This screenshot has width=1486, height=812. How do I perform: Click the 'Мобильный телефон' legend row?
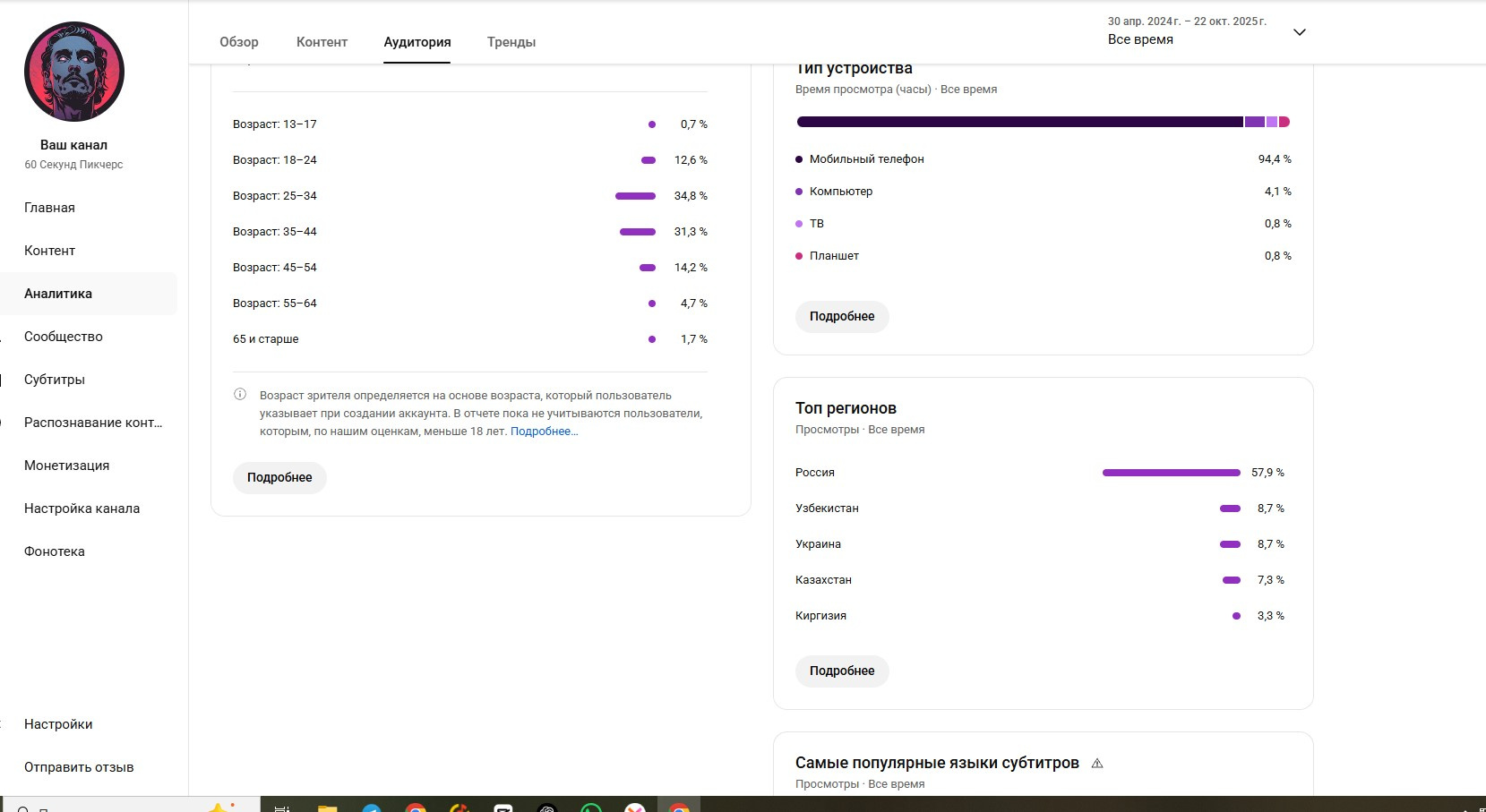[1044, 159]
